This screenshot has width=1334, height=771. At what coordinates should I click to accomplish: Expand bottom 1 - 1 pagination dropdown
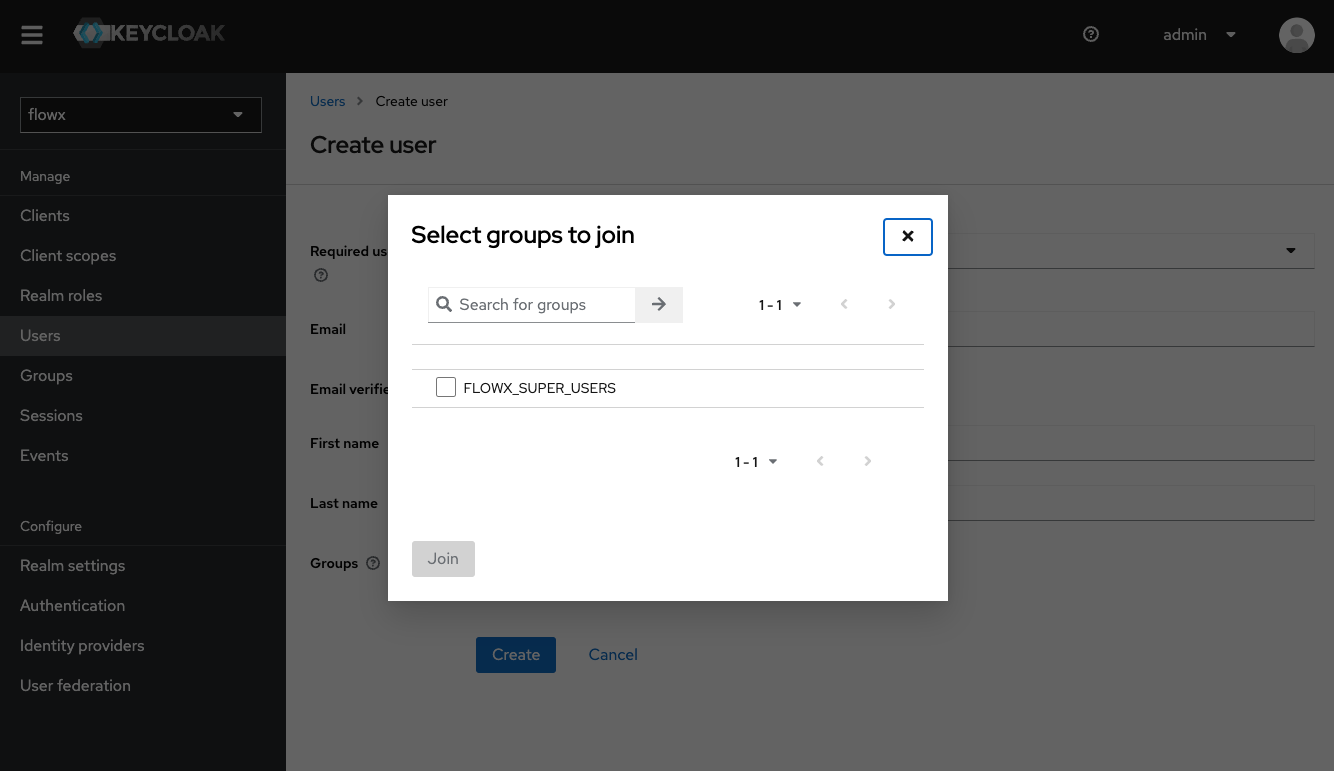click(756, 462)
